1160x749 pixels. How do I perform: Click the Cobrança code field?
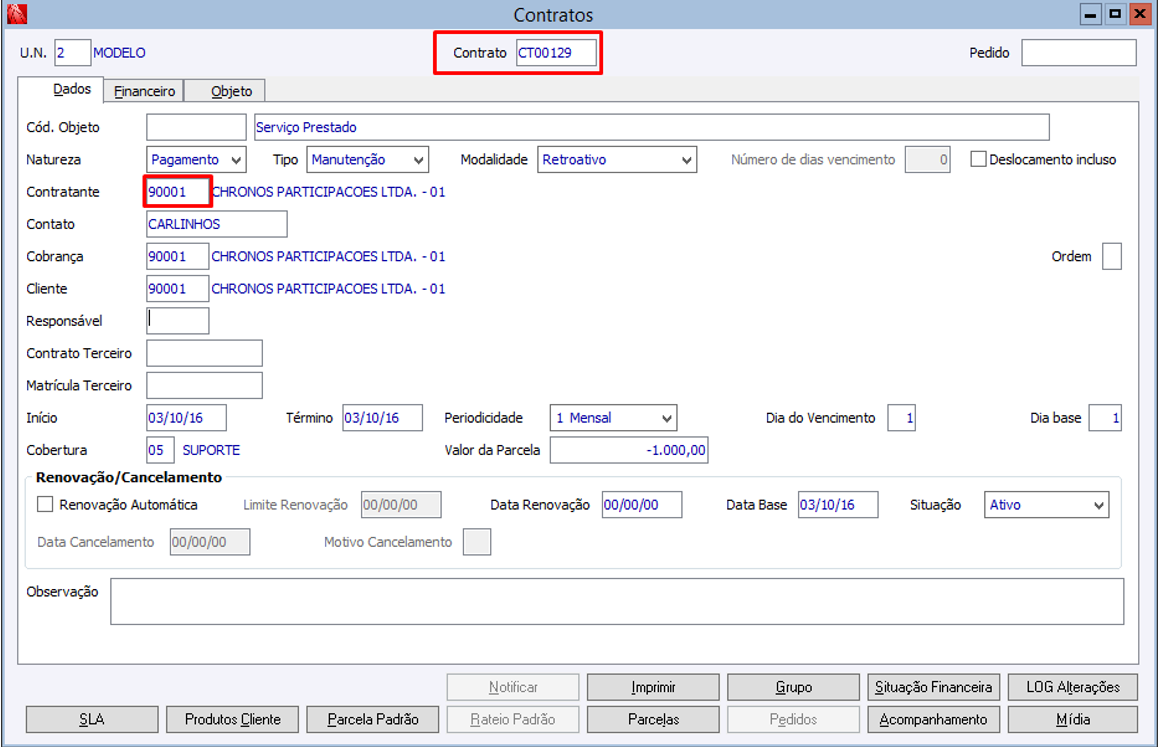[178, 256]
